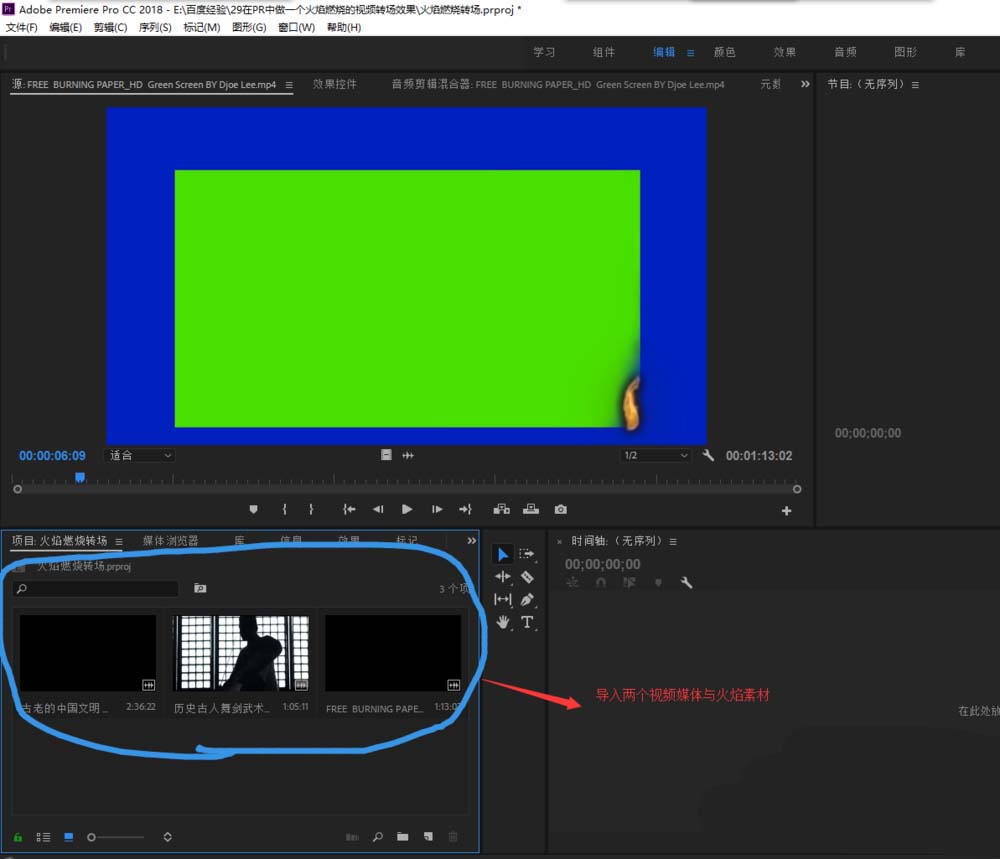This screenshot has width=1000, height=859.
Task: Select the Hand tool
Action: [503, 622]
